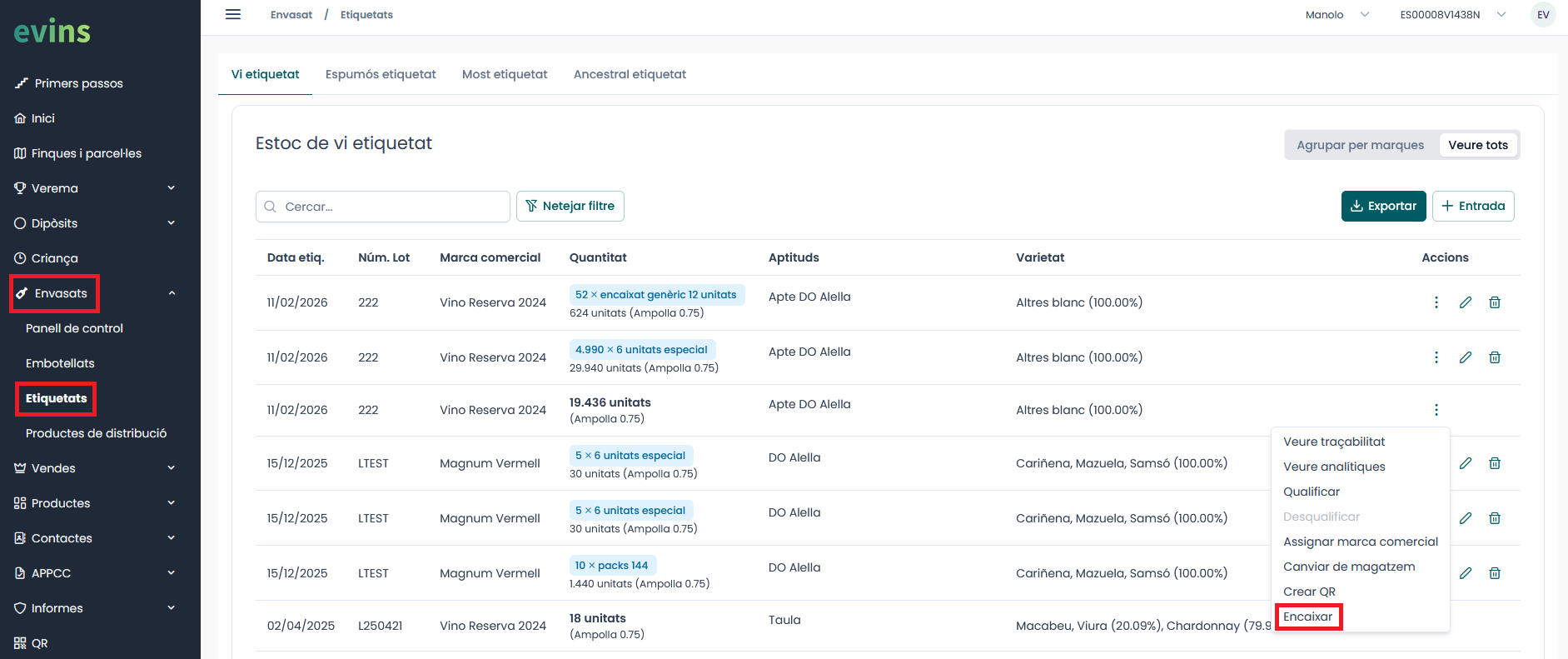The width and height of the screenshot is (1568, 659).
Task: Open actions menu for 52 × encaixat genèric row
Action: click(1436, 302)
